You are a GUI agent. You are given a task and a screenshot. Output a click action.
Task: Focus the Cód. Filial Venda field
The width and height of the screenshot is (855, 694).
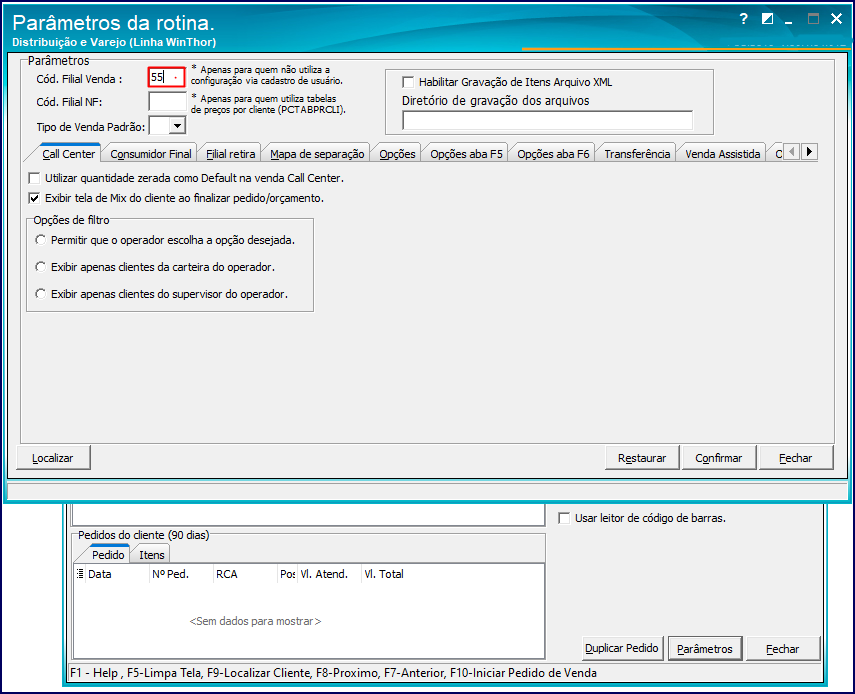166,77
